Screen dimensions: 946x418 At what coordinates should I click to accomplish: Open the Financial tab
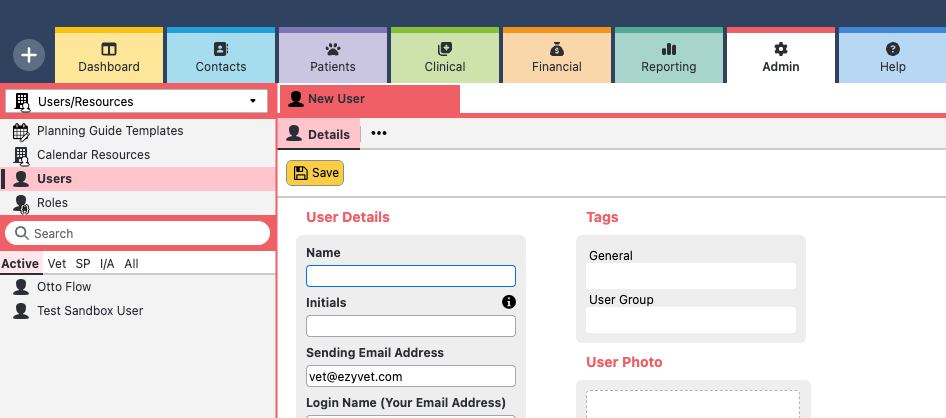click(557, 58)
